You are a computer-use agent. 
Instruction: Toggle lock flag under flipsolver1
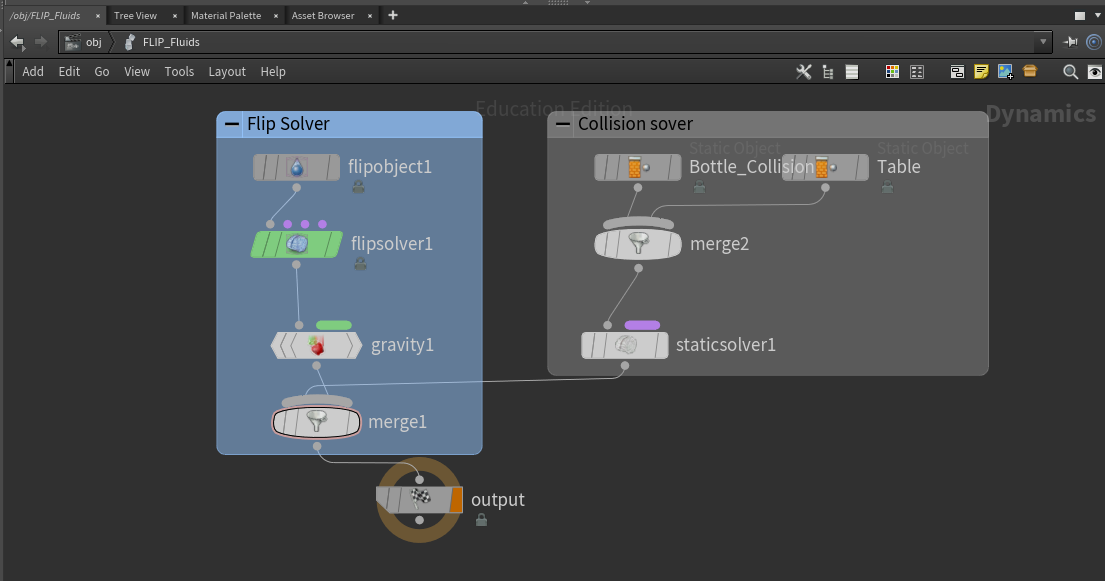coord(360,264)
